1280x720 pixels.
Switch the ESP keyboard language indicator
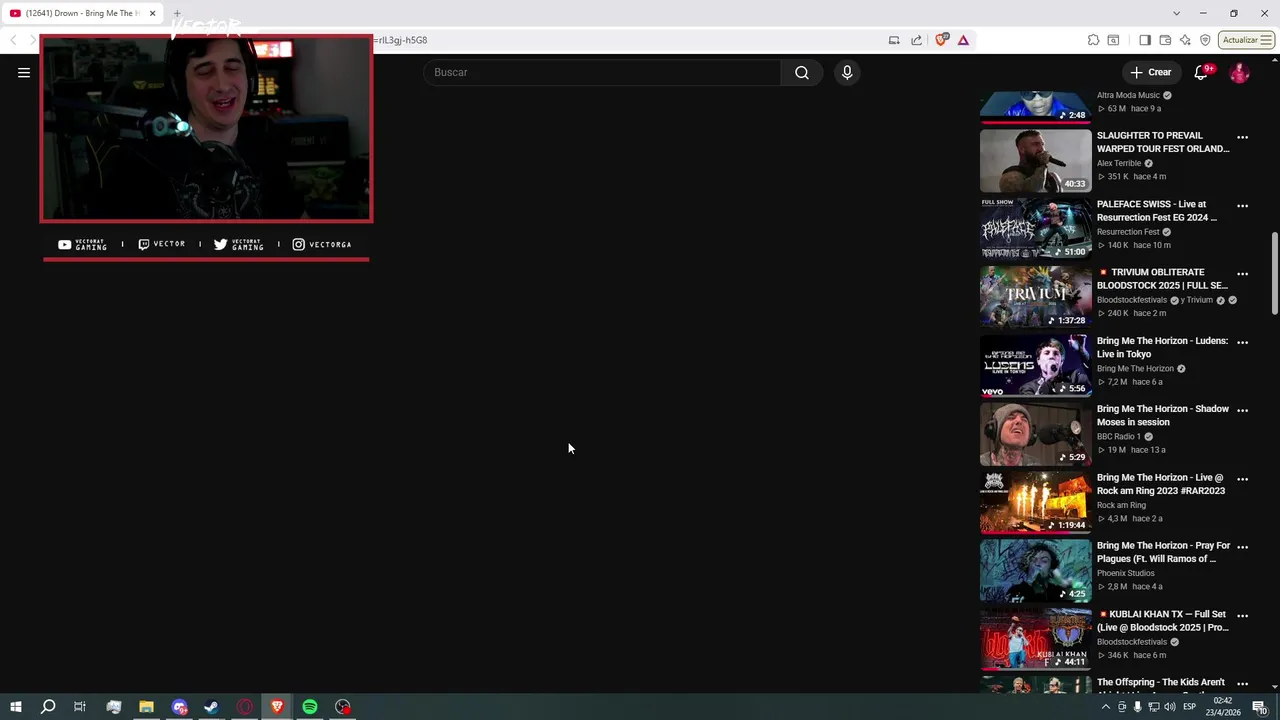click(x=1190, y=707)
